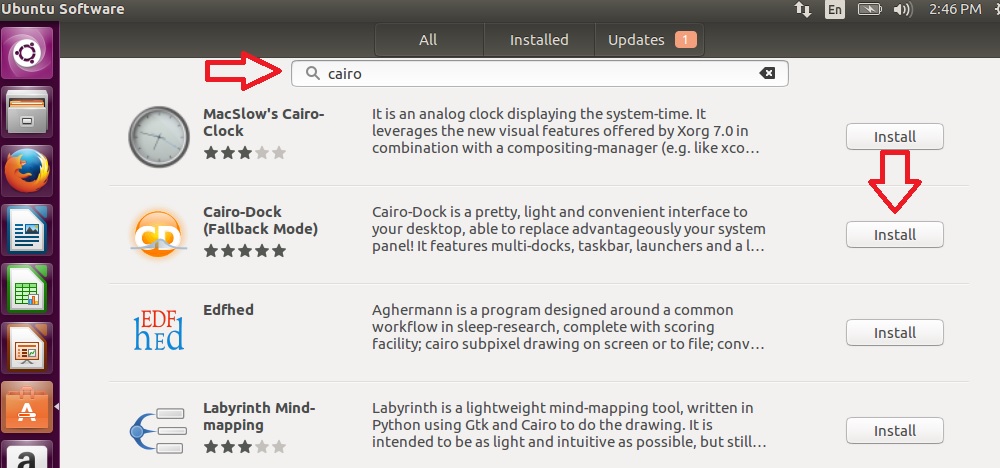The height and width of the screenshot is (468, 1000).
Task: Open the Amazon launcher icon
Action: point(27,455)
